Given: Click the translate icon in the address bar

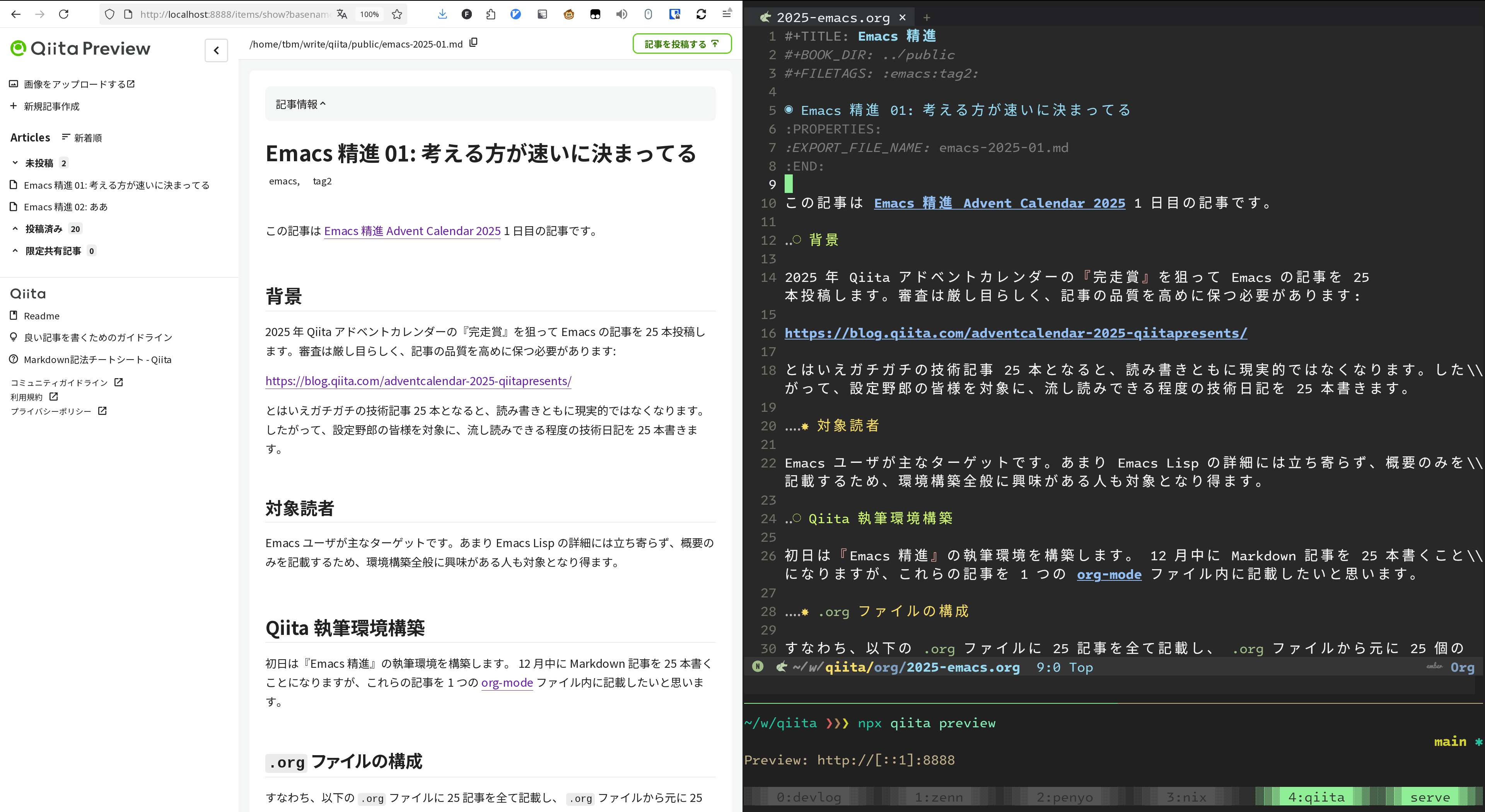Looking at the screenshot, I should [341, 14].
